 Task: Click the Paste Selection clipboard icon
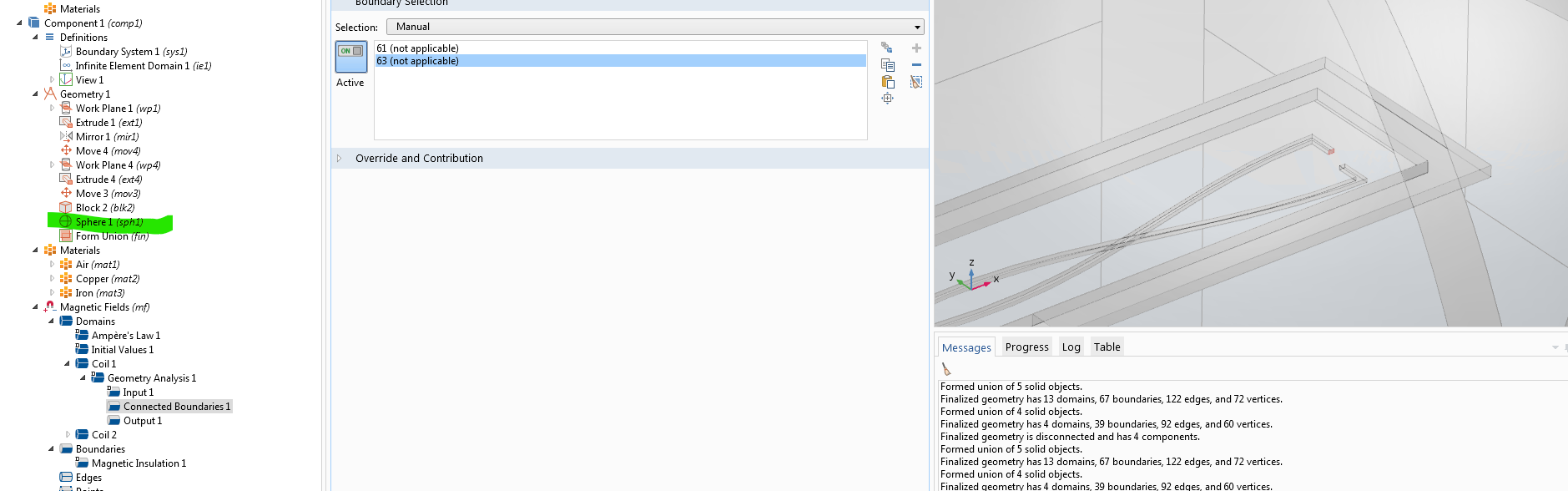tap(888, 82)
